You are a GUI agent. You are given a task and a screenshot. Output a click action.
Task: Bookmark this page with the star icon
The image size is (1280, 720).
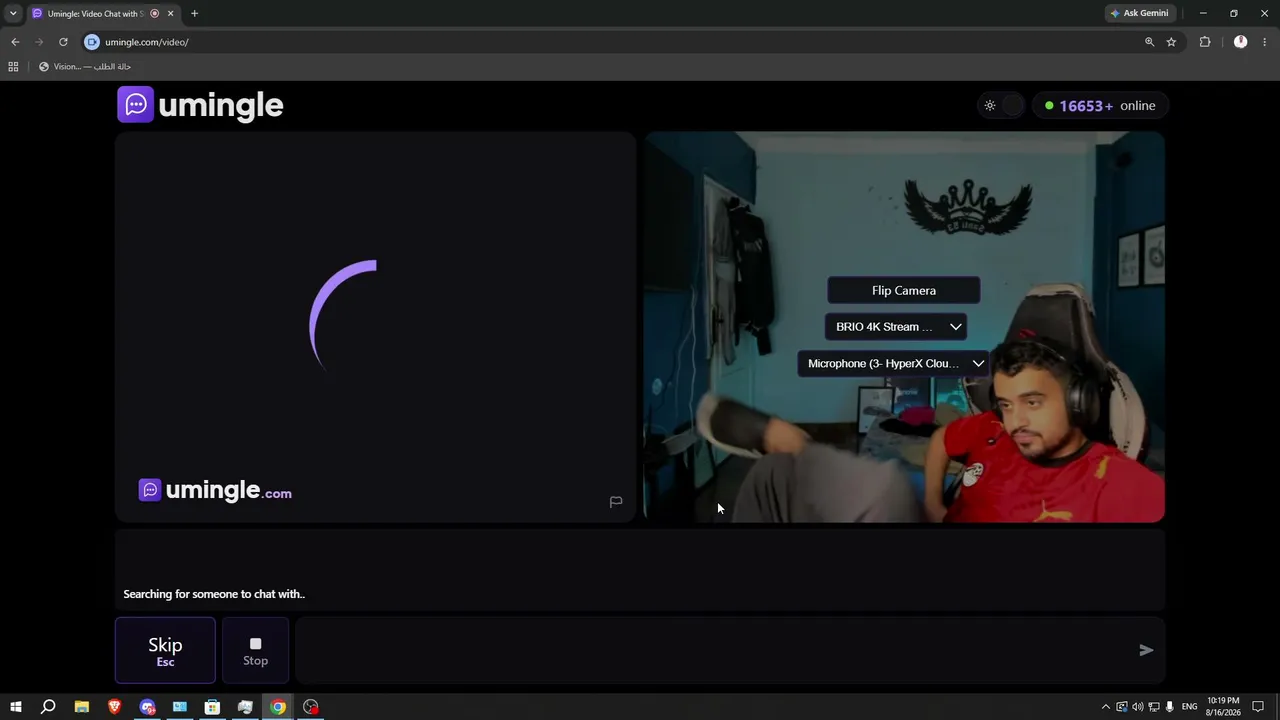(x=1171, y=42)
